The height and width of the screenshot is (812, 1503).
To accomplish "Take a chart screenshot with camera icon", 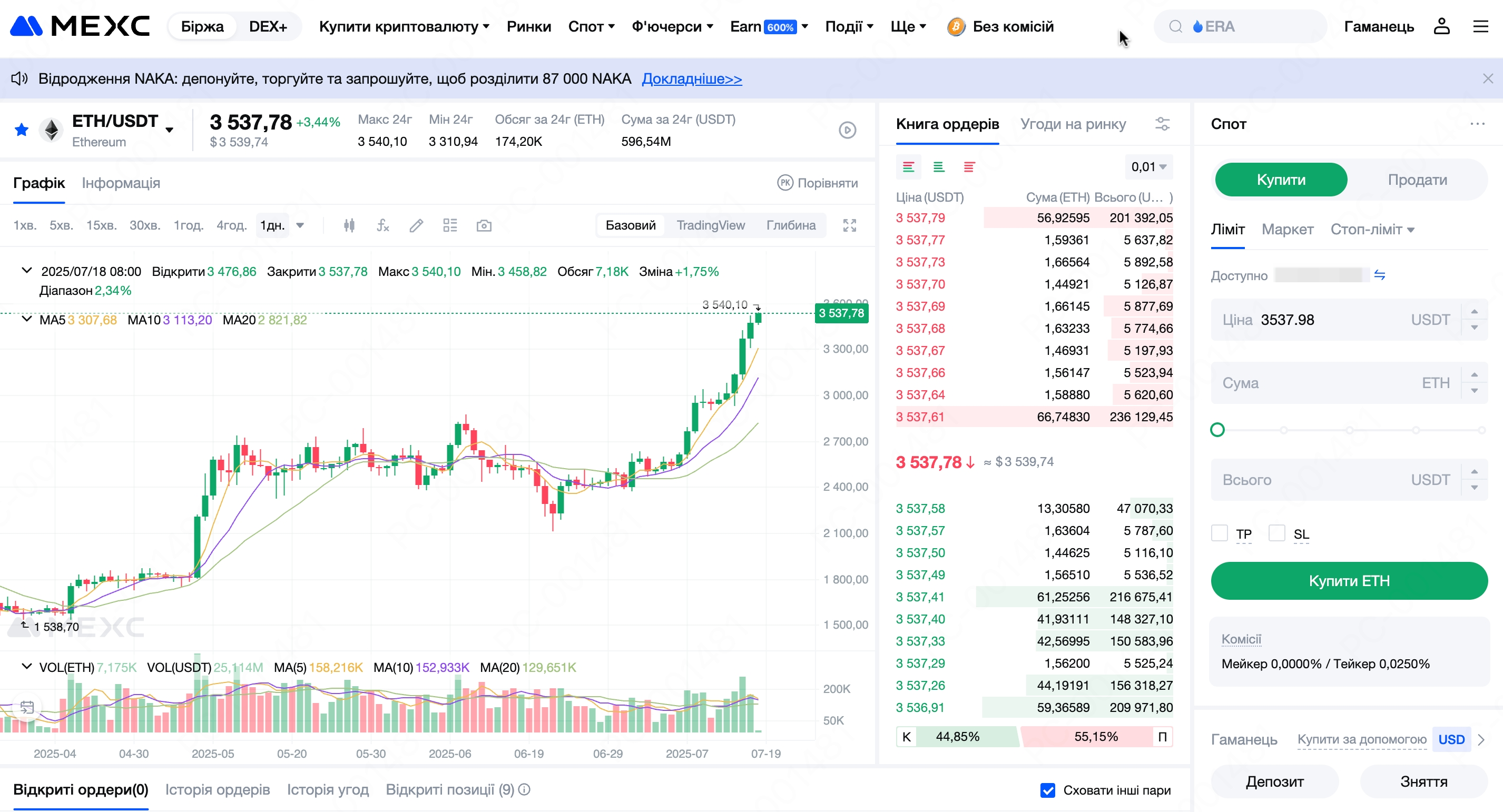I will click(484, 225).
